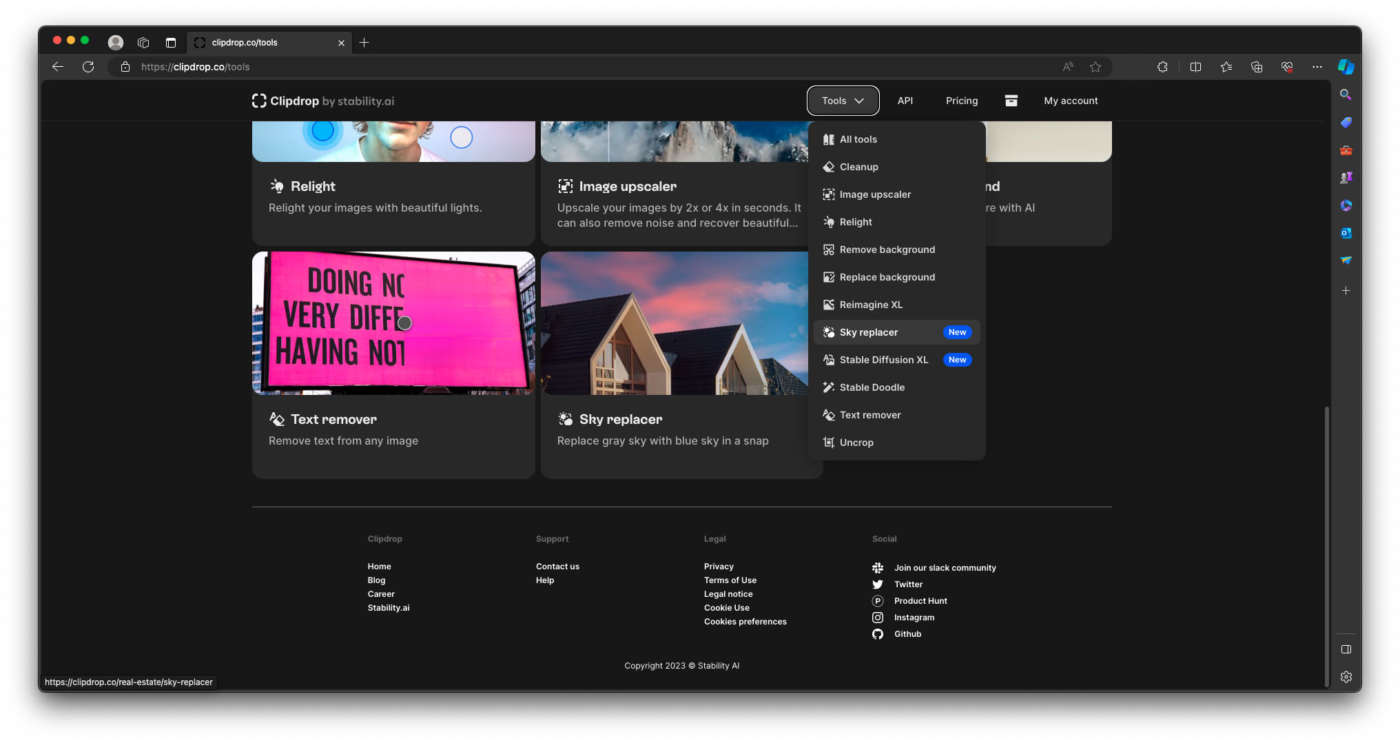
Task: Open sidebar search magnifier icon
Action: [1346, 95]
